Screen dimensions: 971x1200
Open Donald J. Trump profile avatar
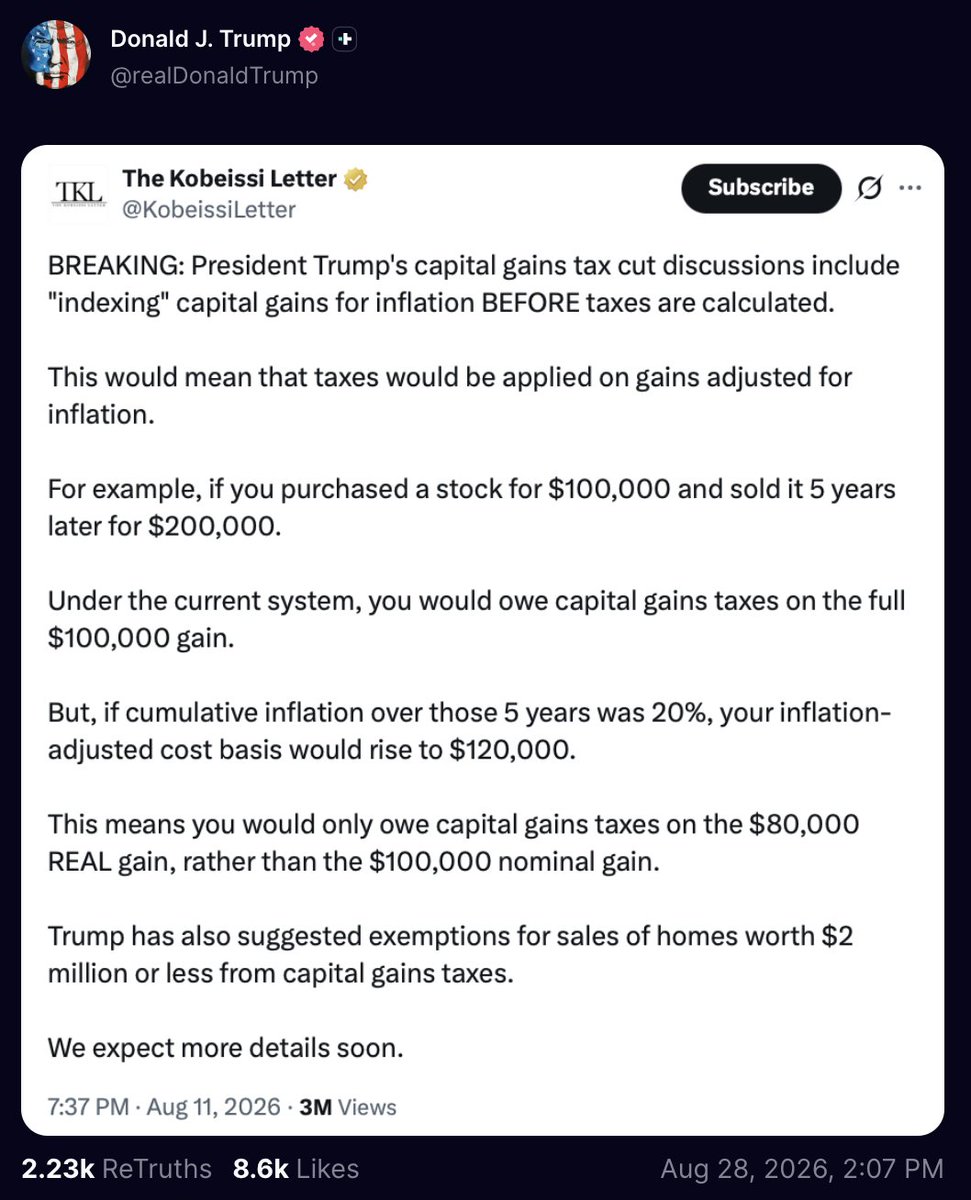pyautogui.click(x=57, y=56)
